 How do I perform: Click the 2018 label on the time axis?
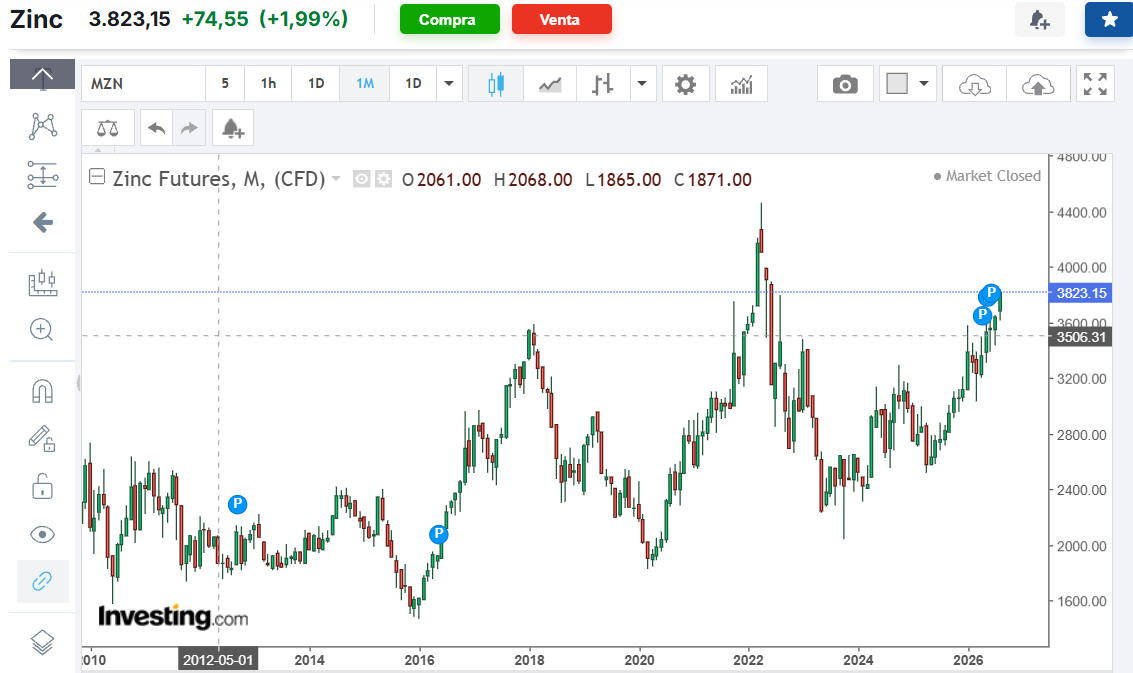(529, 660)
